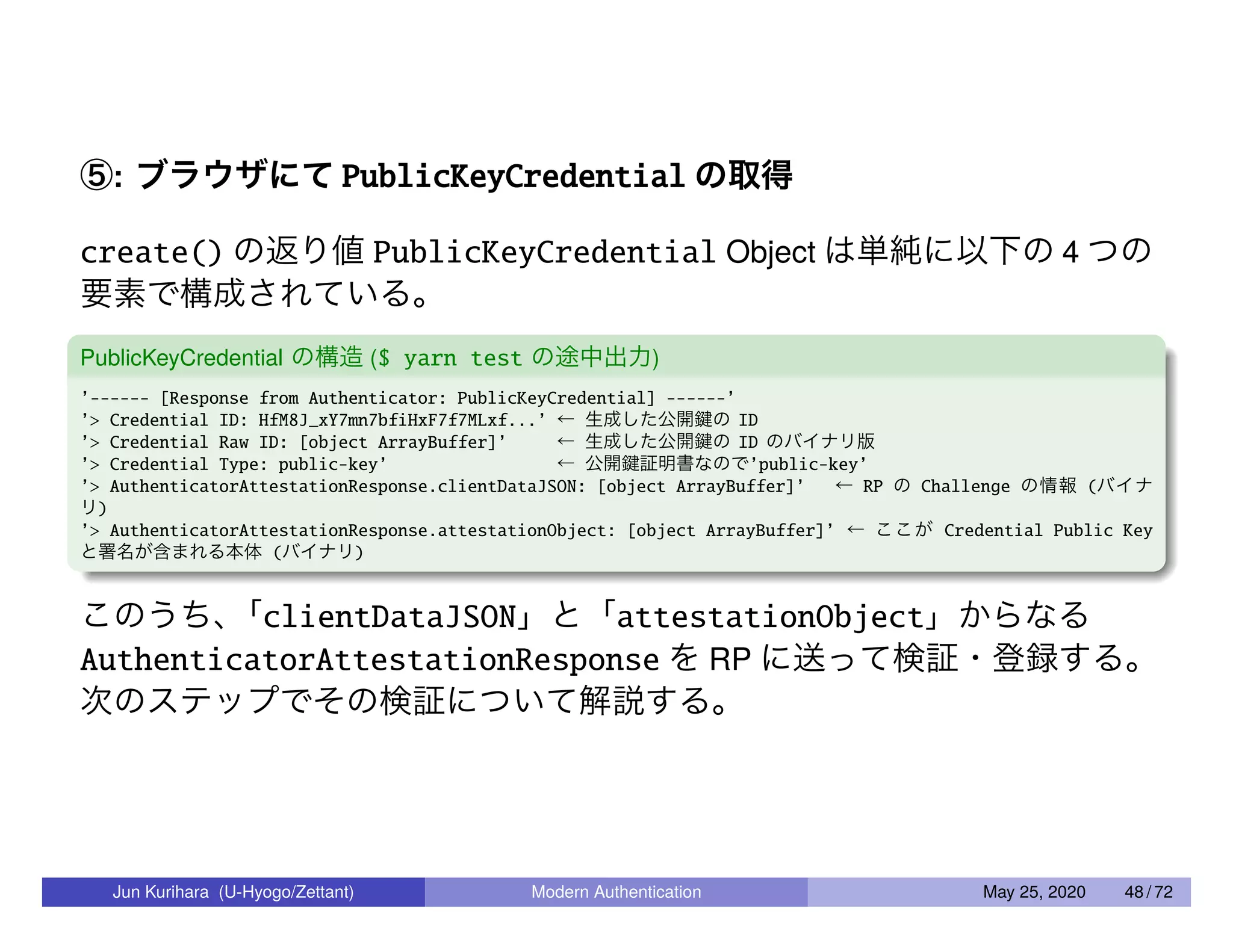The height and width of the screenshot is (952, 1233).
Task: Click the 'Credential Type: public-key' line
Action: pyautogui.click(x=234, y=464)
